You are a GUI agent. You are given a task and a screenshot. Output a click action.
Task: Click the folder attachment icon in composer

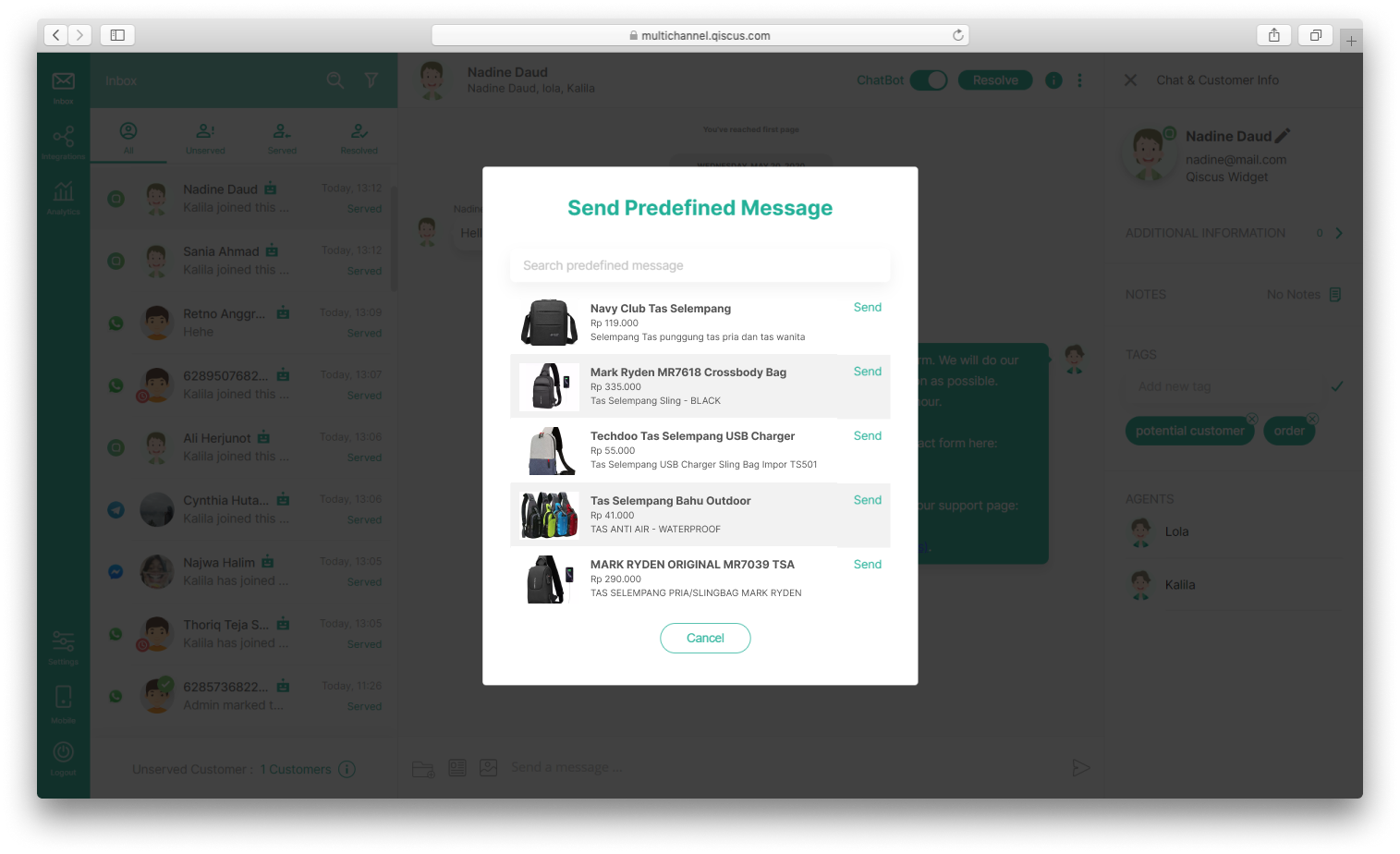(x=423, y=768)
